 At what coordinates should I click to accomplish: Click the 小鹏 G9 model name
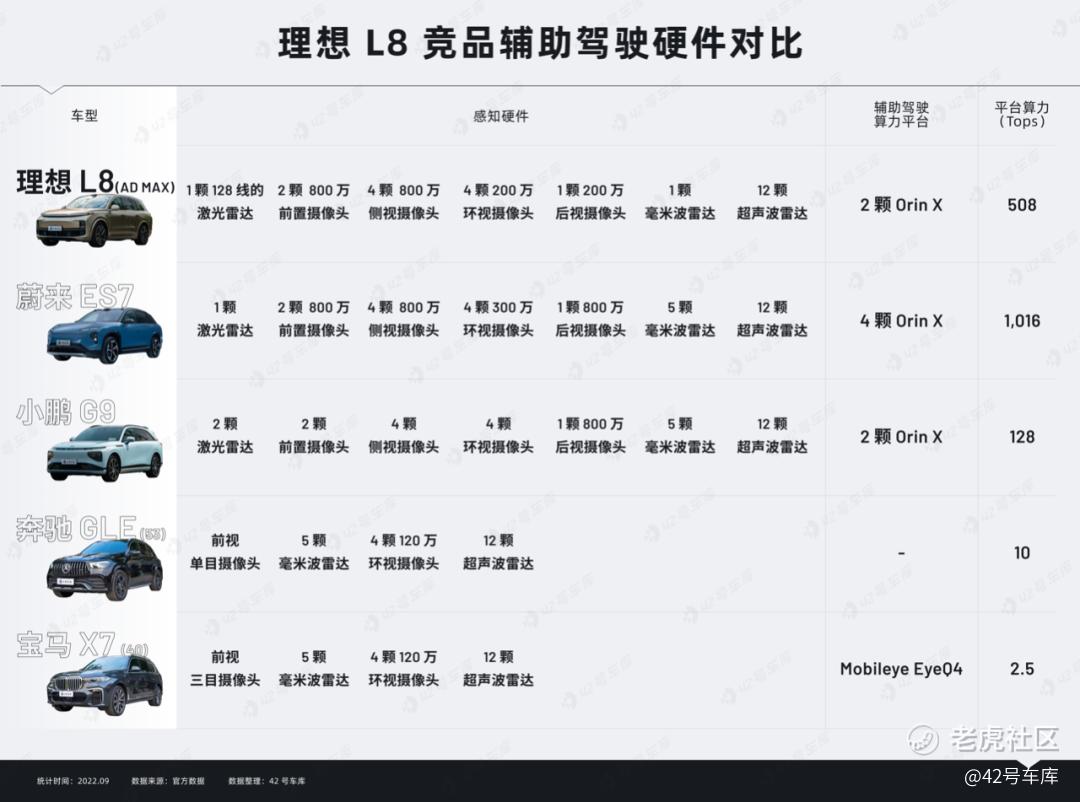(65, 412)
